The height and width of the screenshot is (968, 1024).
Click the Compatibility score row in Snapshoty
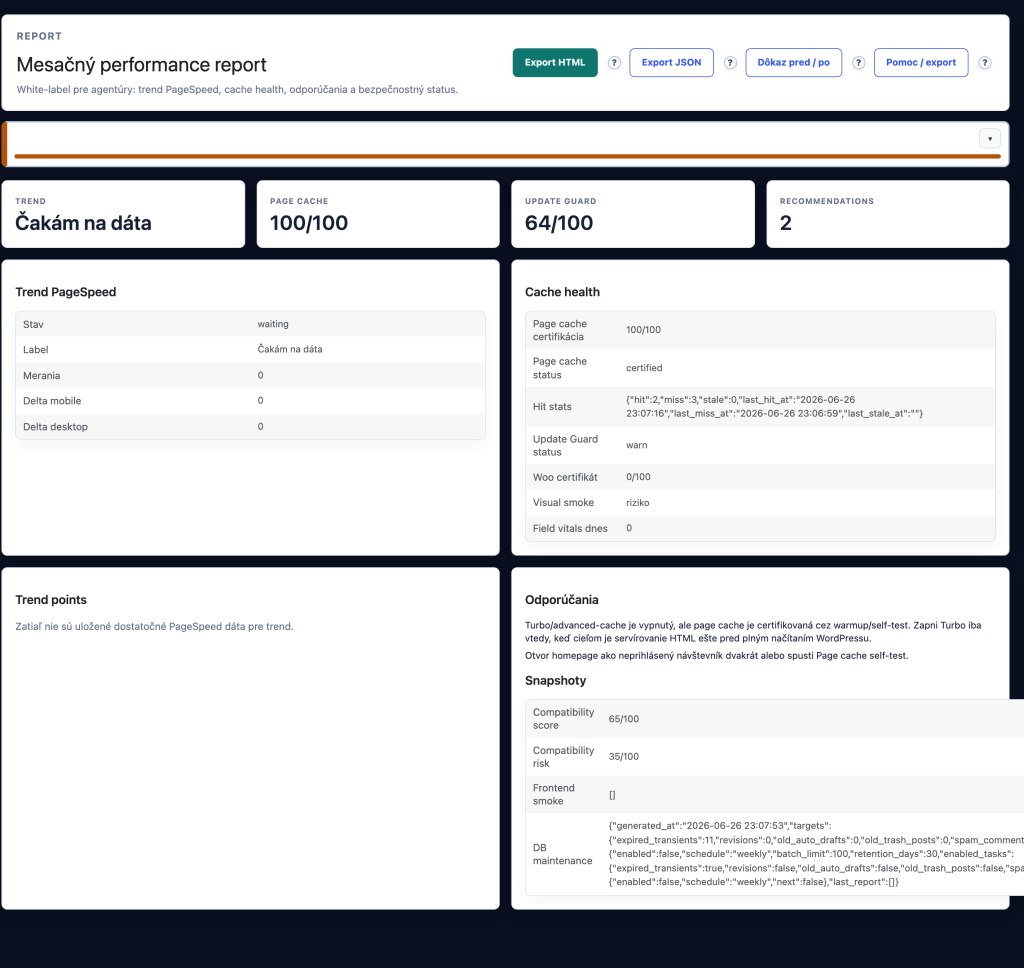775,718
